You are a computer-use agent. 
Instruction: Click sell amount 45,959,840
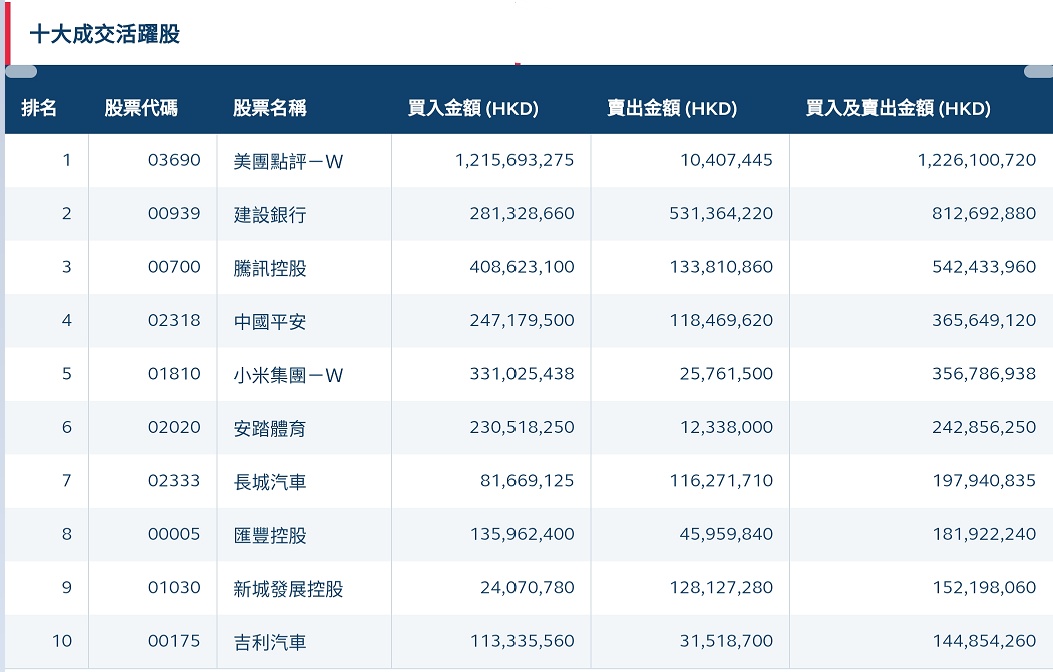tap(726, 534)
